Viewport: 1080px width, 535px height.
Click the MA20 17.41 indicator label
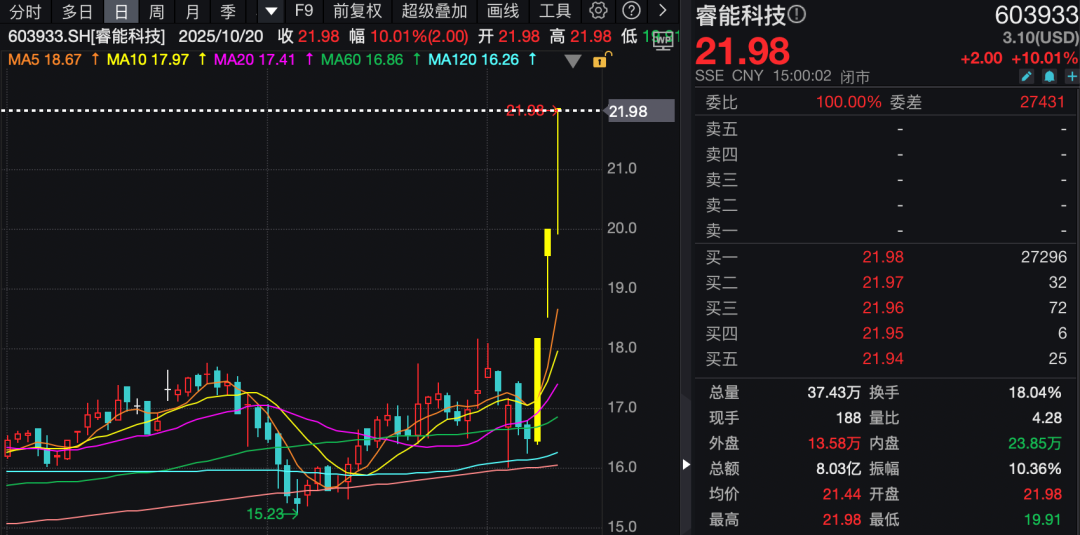pyautogui.click(x=255, y=61)
